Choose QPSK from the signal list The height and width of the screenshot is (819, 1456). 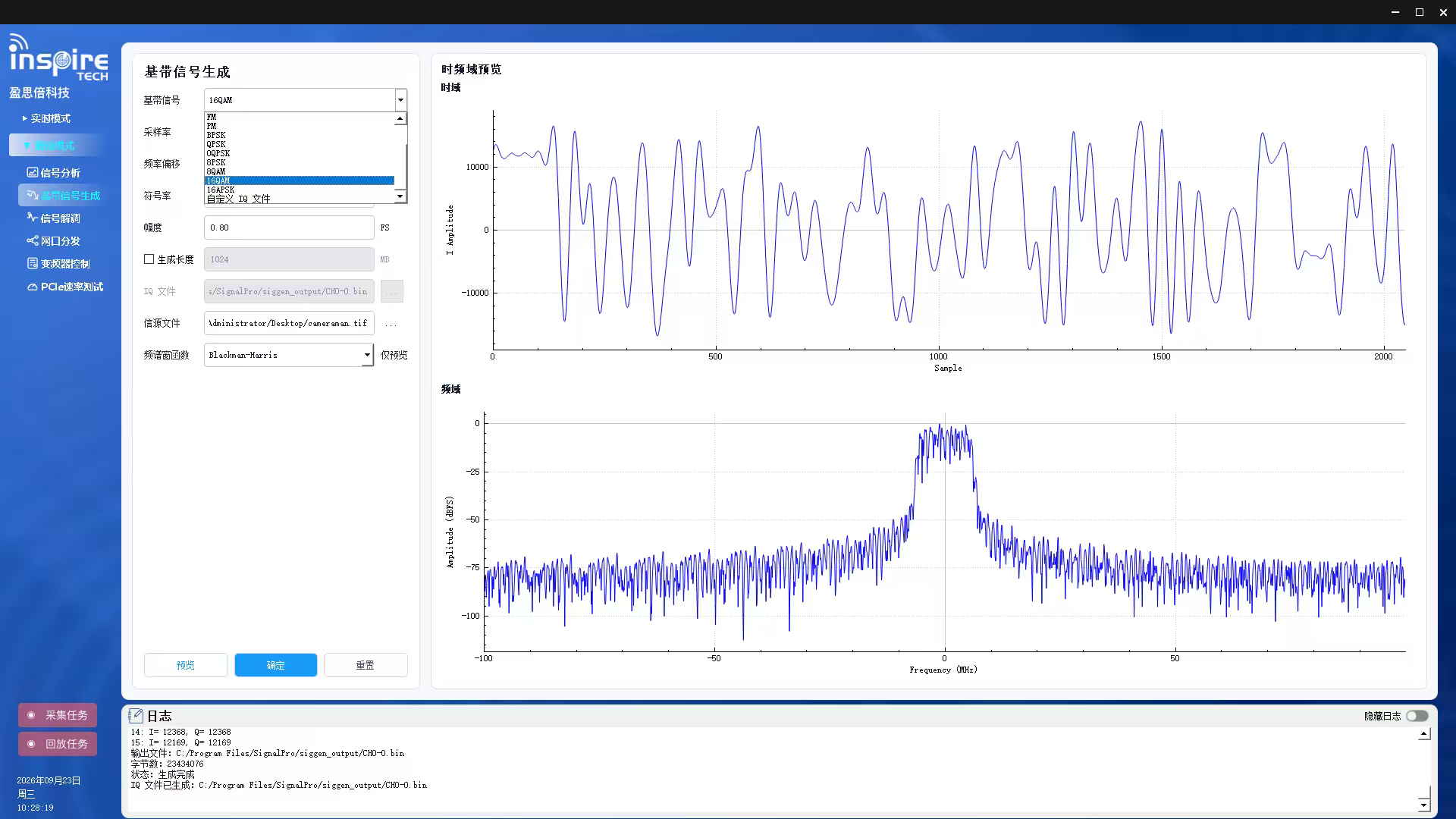click(x=300, y=144)
